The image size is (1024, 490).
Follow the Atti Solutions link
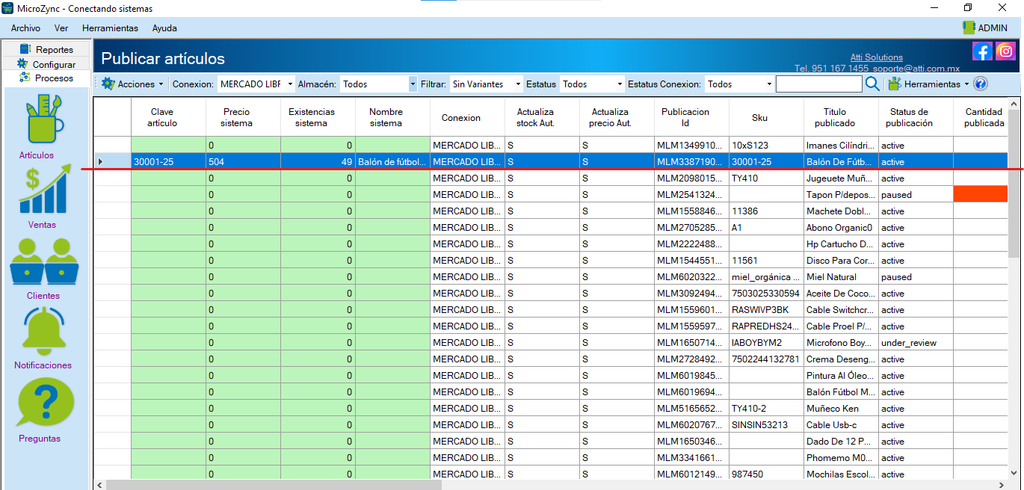876,57
